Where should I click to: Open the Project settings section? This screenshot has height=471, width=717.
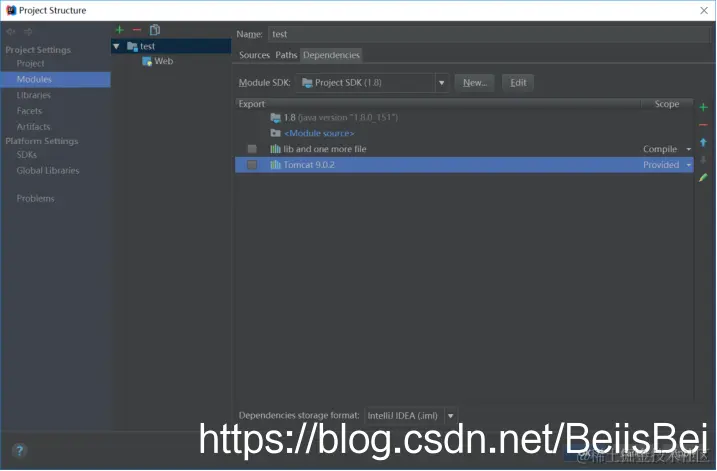30,64
